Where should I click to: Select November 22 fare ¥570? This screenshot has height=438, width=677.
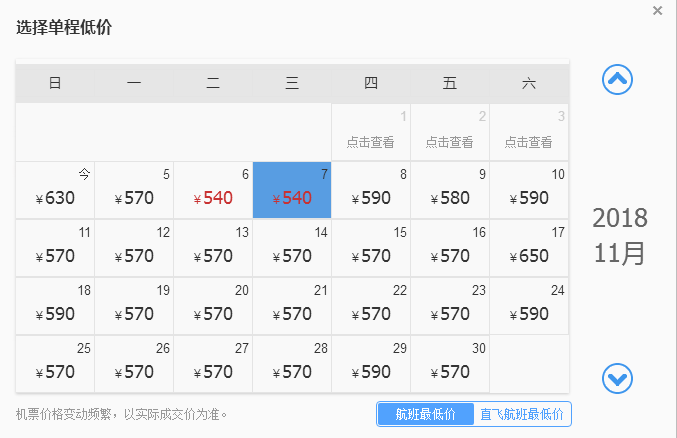[x=370, y=306]
